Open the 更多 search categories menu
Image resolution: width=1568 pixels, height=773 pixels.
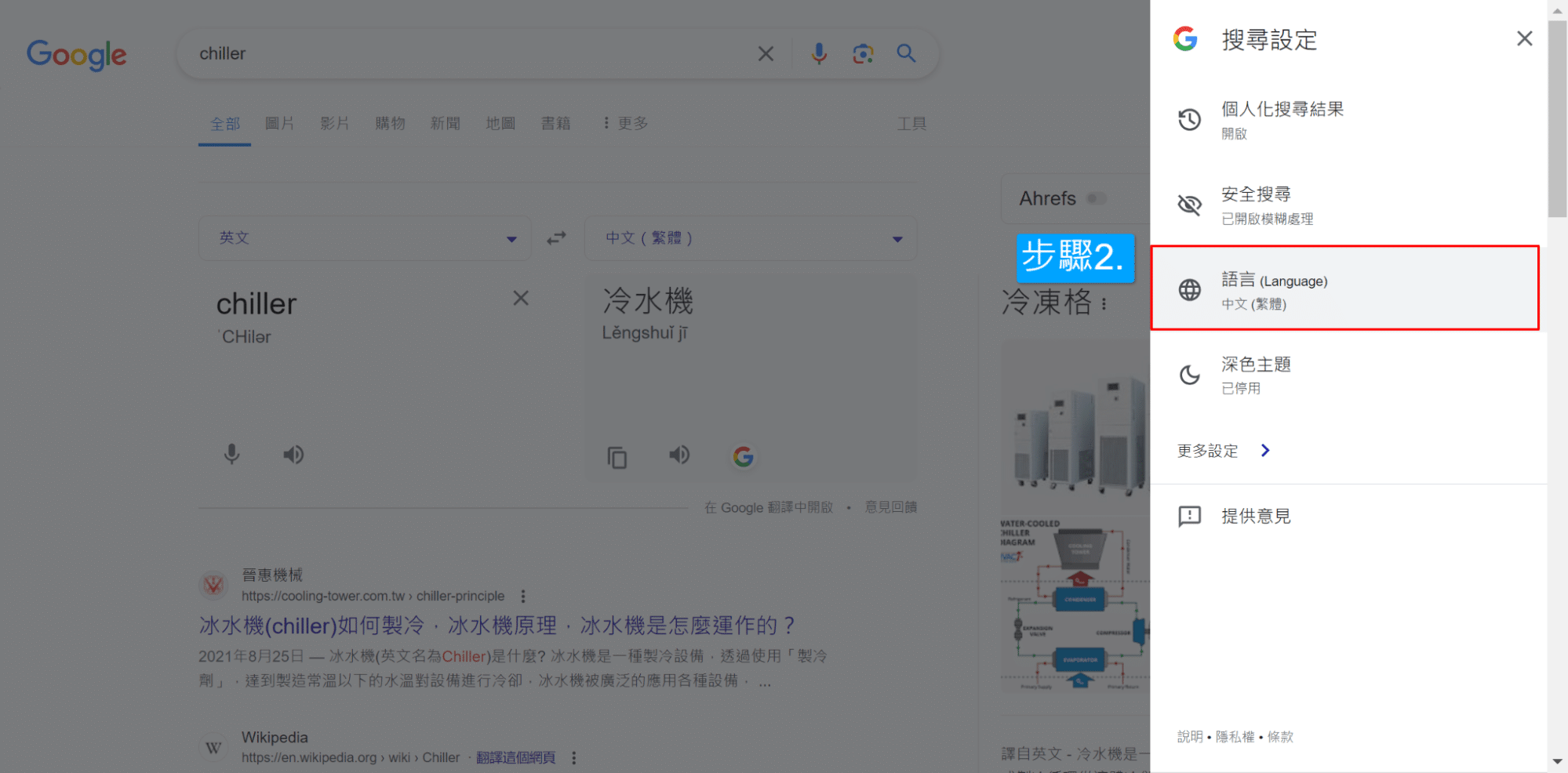tap(625, 124)
